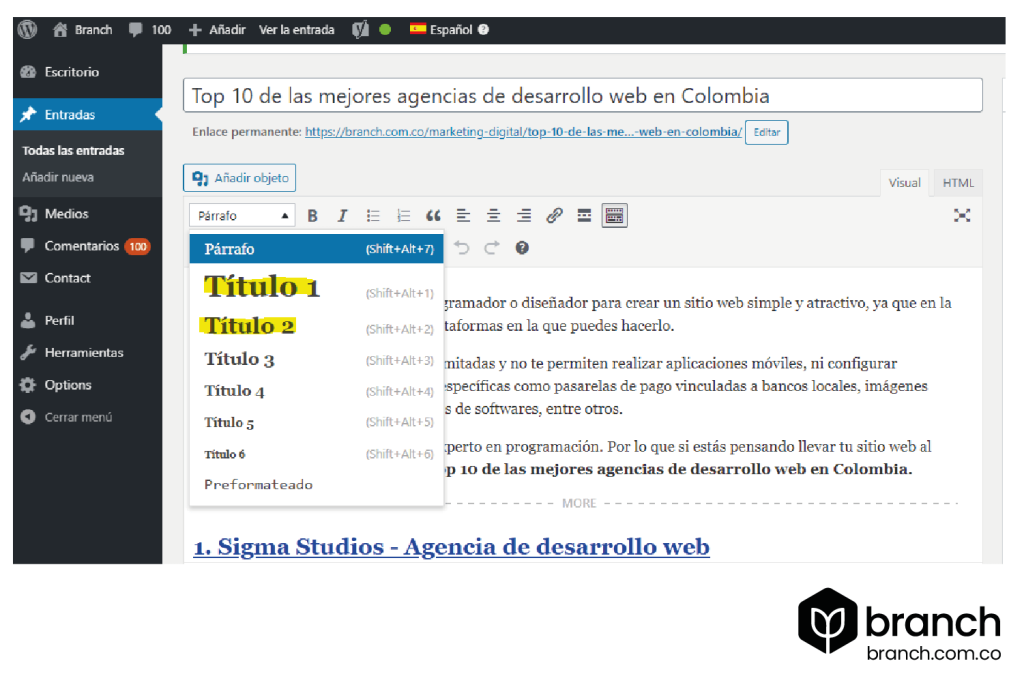The width and height of the screenshot is (1024, 687).
Task: Click the Añadir objeto button
Action: click(239, 177)
